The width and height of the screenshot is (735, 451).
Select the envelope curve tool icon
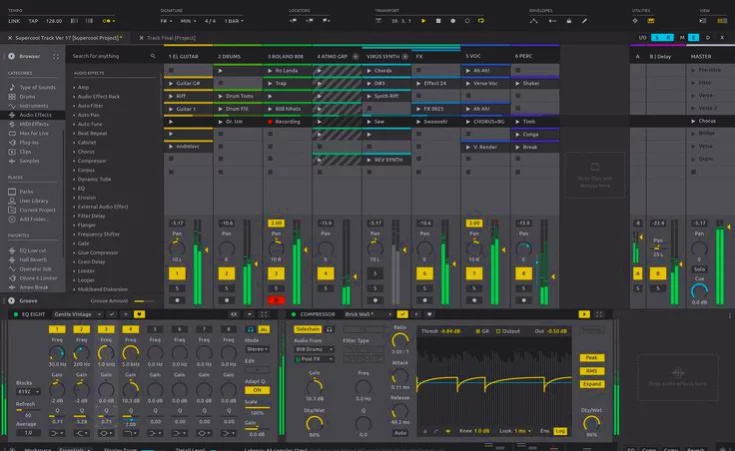coord(533,21)
